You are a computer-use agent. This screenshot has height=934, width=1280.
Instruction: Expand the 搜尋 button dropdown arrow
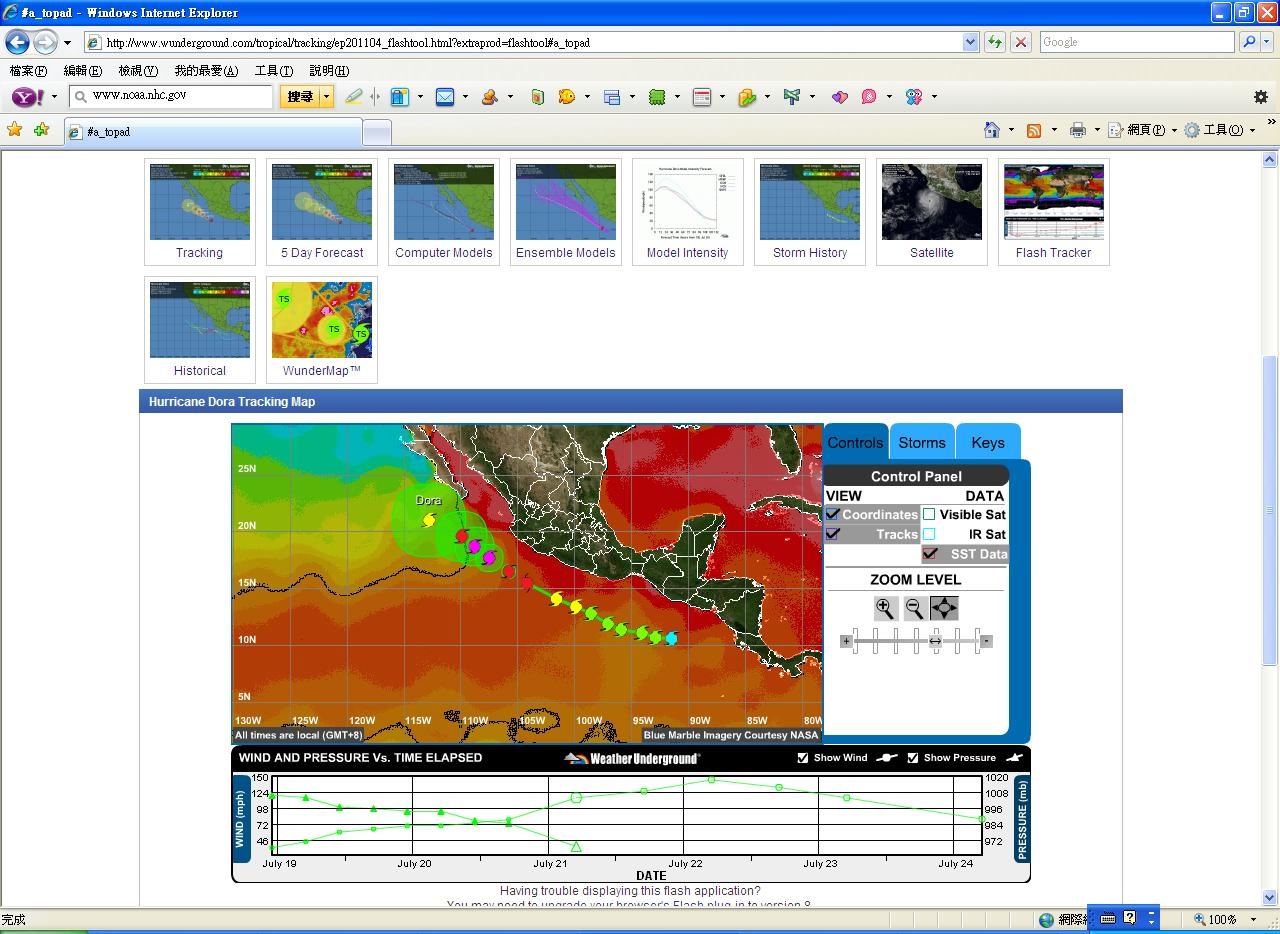click(x=326, y=97)
